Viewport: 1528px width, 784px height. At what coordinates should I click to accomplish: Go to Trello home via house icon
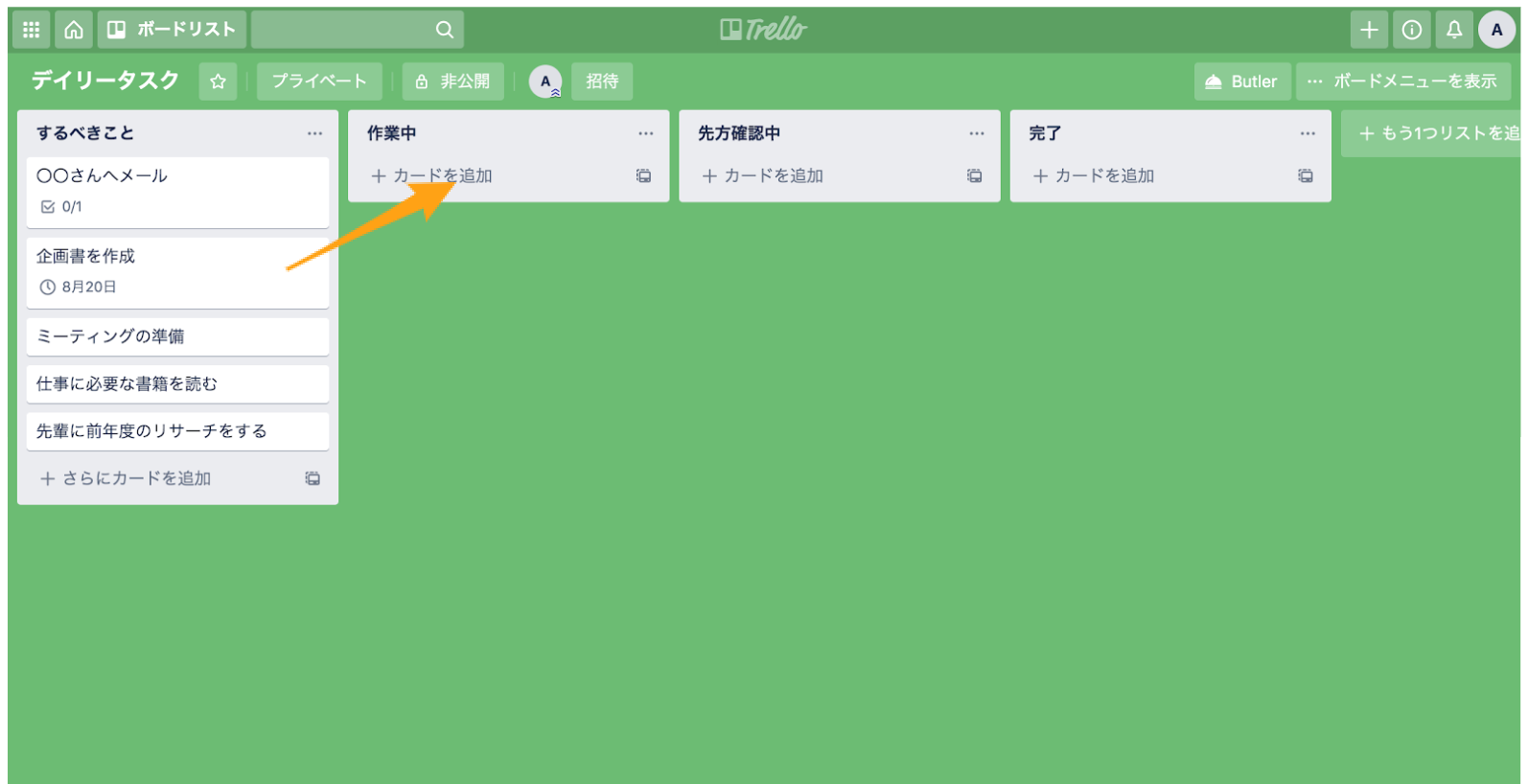[x=74, y=30]
